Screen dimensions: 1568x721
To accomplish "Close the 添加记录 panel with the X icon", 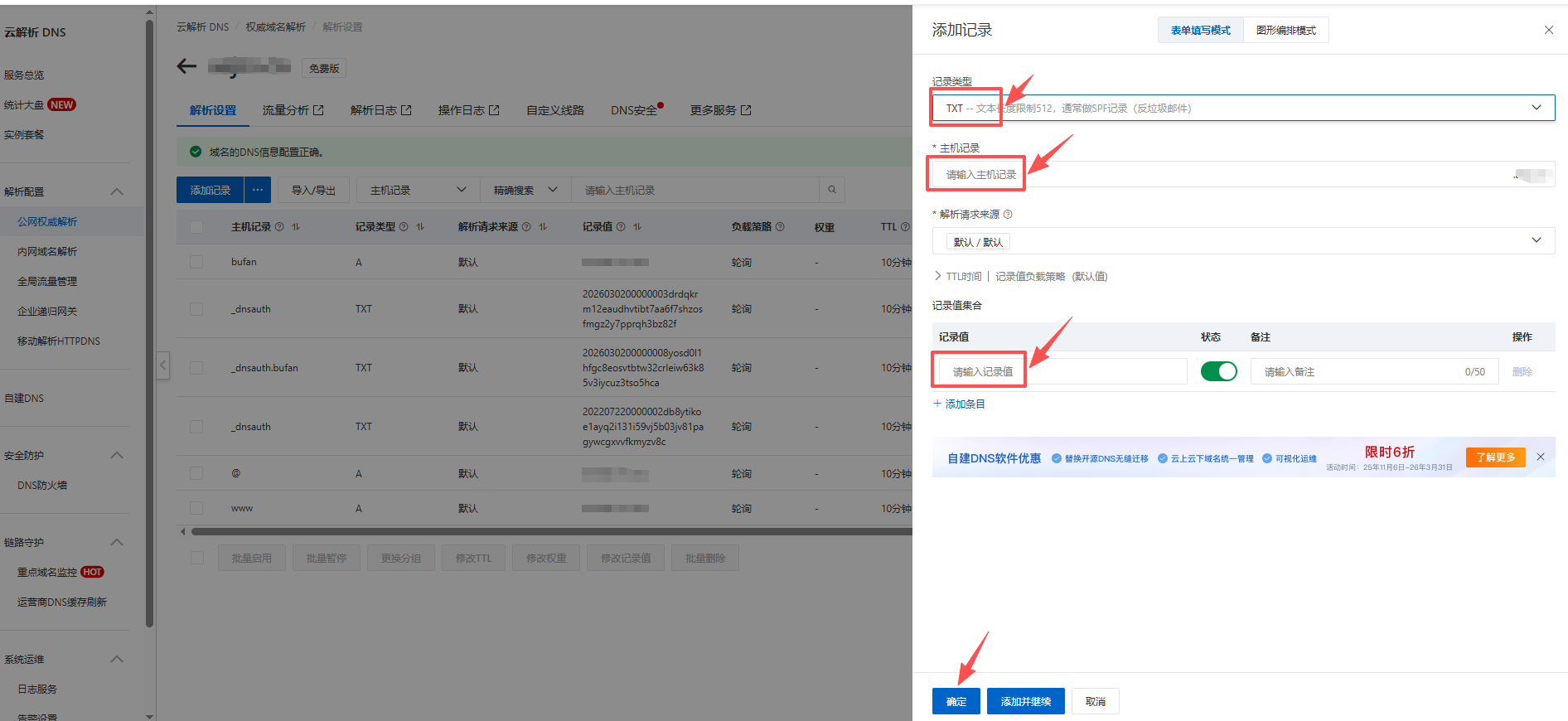I will click(x=1548, y=30).
